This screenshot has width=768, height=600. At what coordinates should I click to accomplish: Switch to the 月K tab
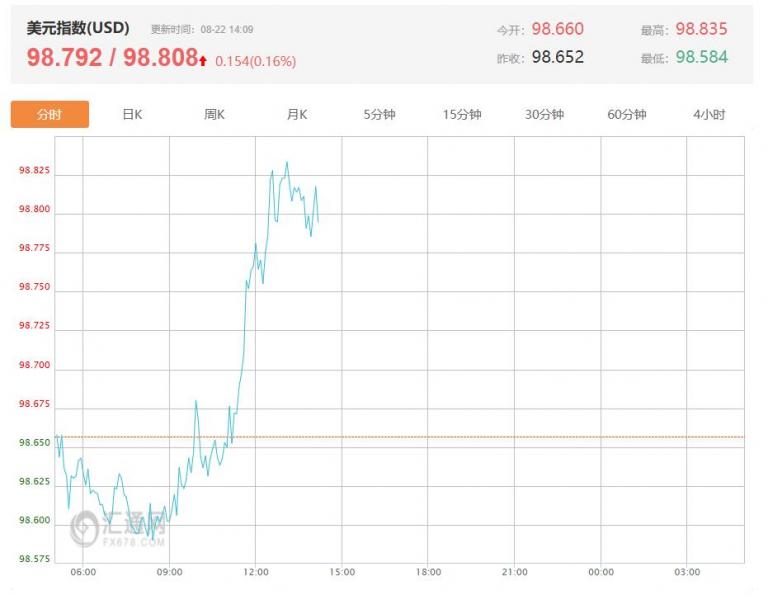pyautogui.click(x=297, y=114)
